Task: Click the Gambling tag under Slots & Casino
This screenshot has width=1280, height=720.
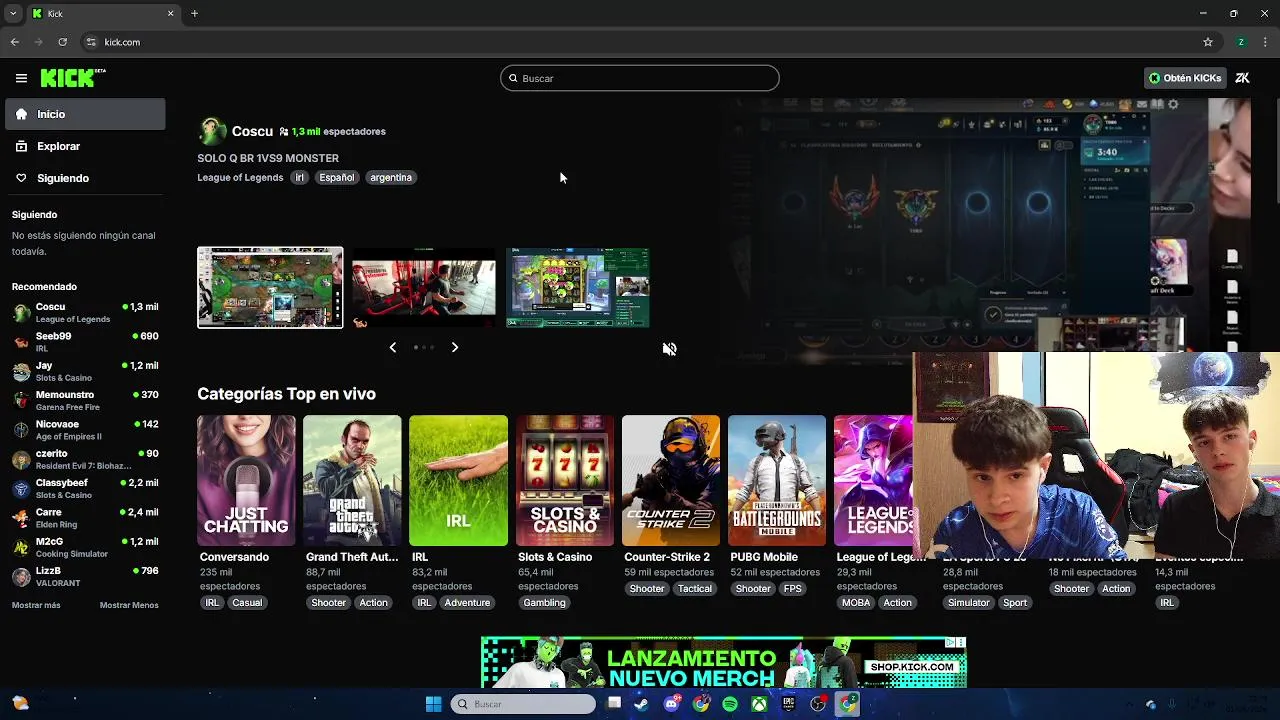Action: [545, 603]
